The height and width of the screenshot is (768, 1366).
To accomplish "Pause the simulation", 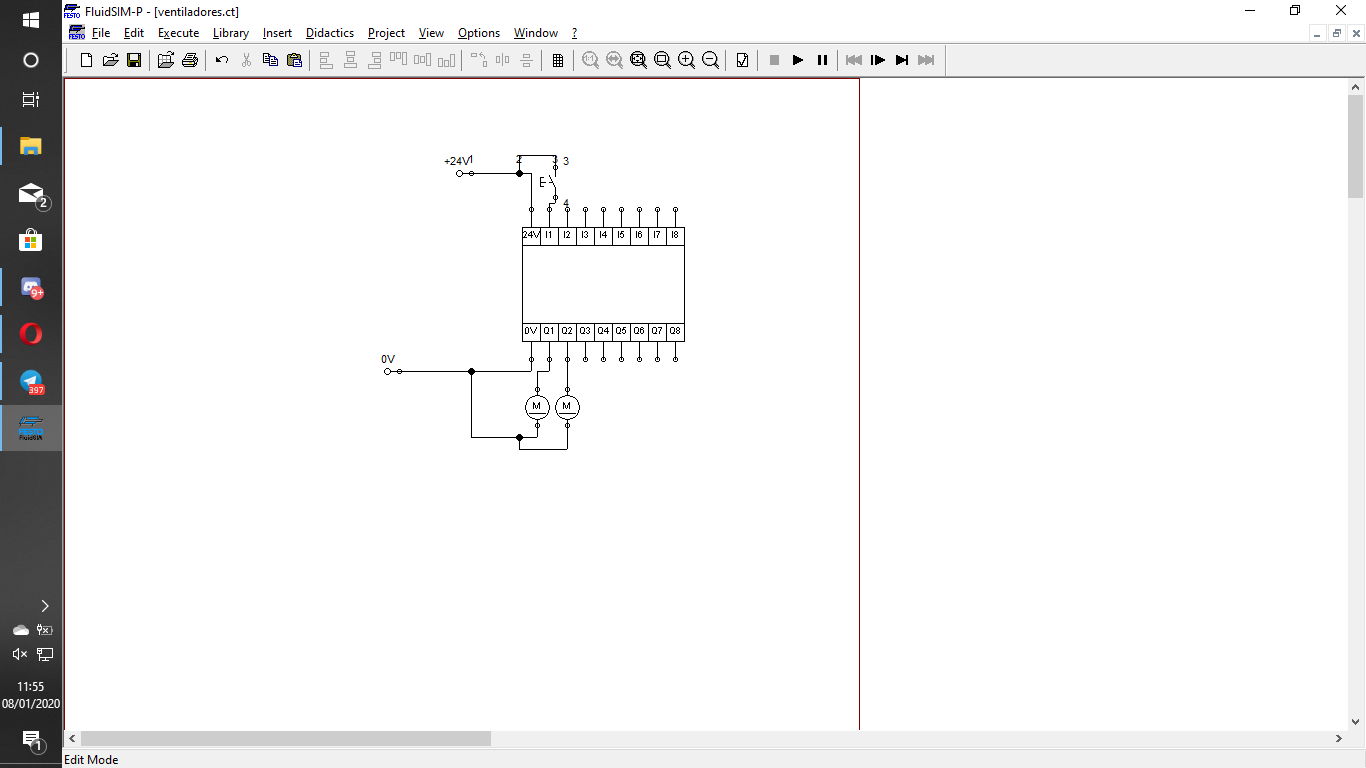I will 822,60.
